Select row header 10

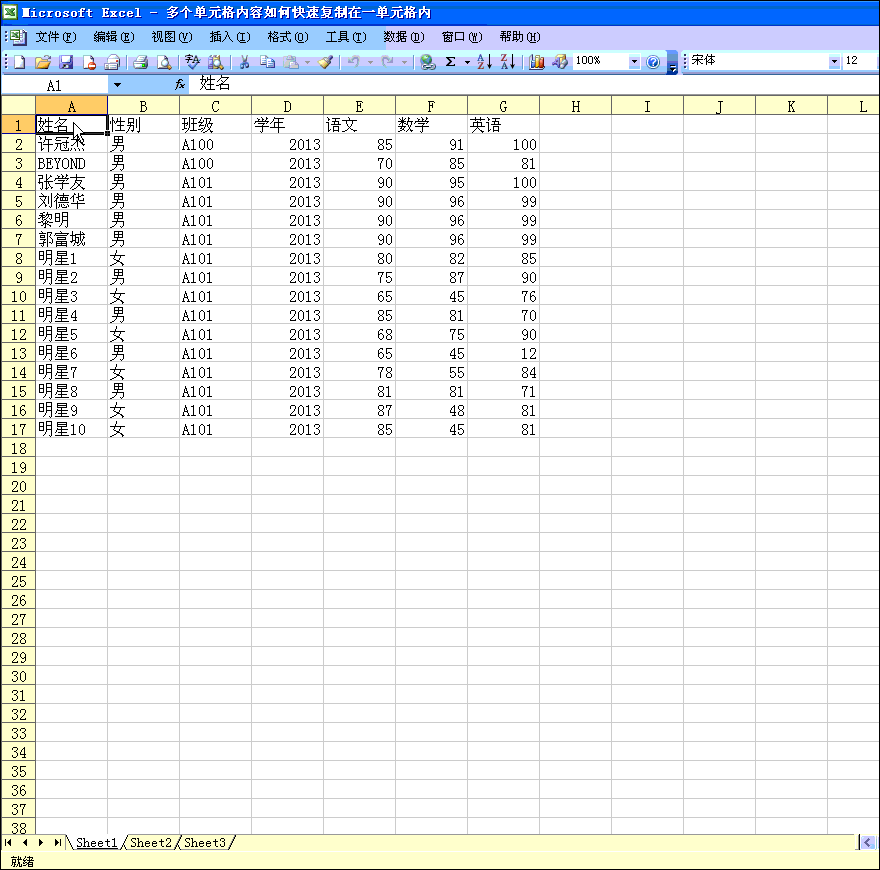click(x=18, y=296)
